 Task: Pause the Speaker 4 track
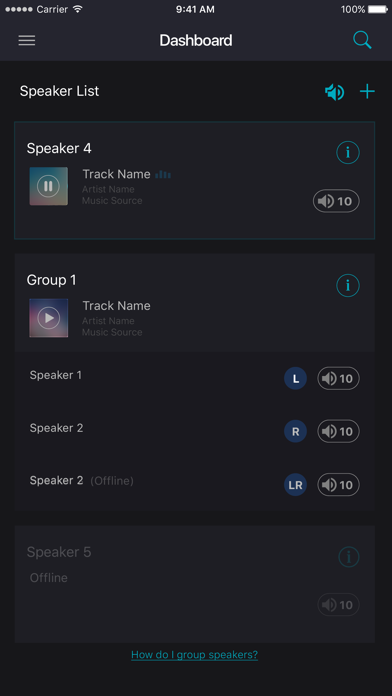pyautogui.click(x=48, y=186)
